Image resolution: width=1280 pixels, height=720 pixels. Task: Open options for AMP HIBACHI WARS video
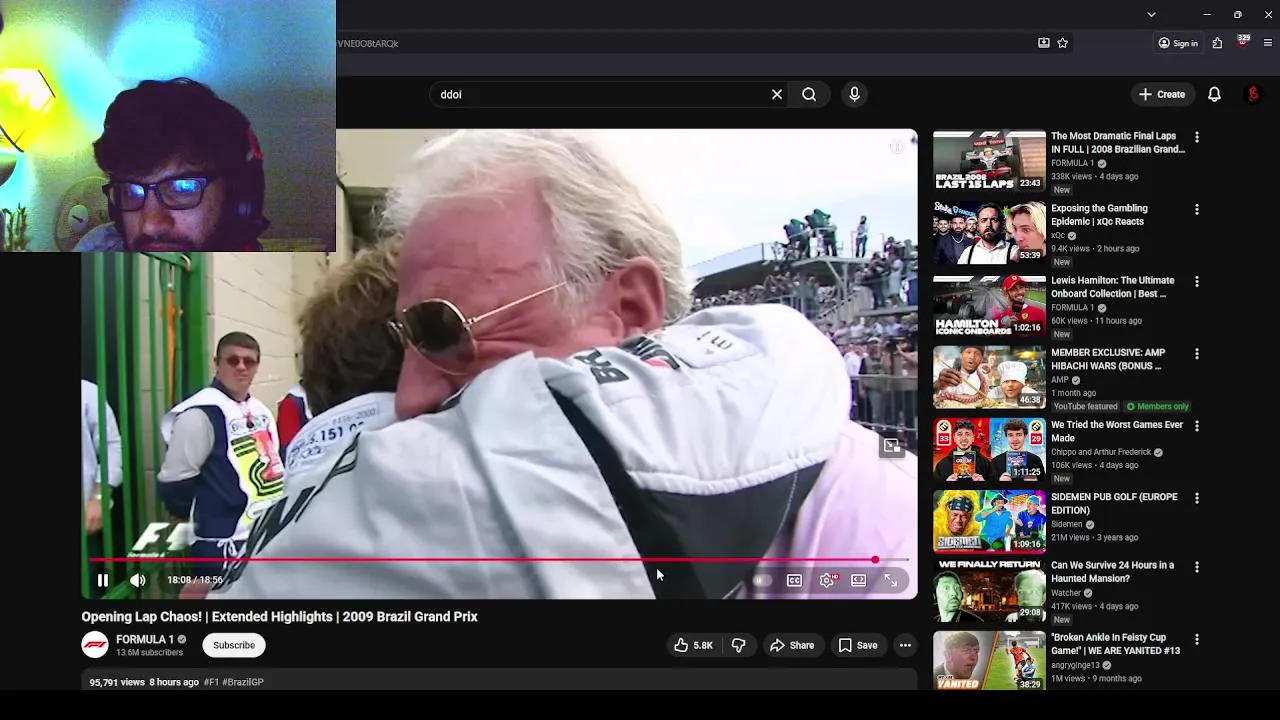1196,354
